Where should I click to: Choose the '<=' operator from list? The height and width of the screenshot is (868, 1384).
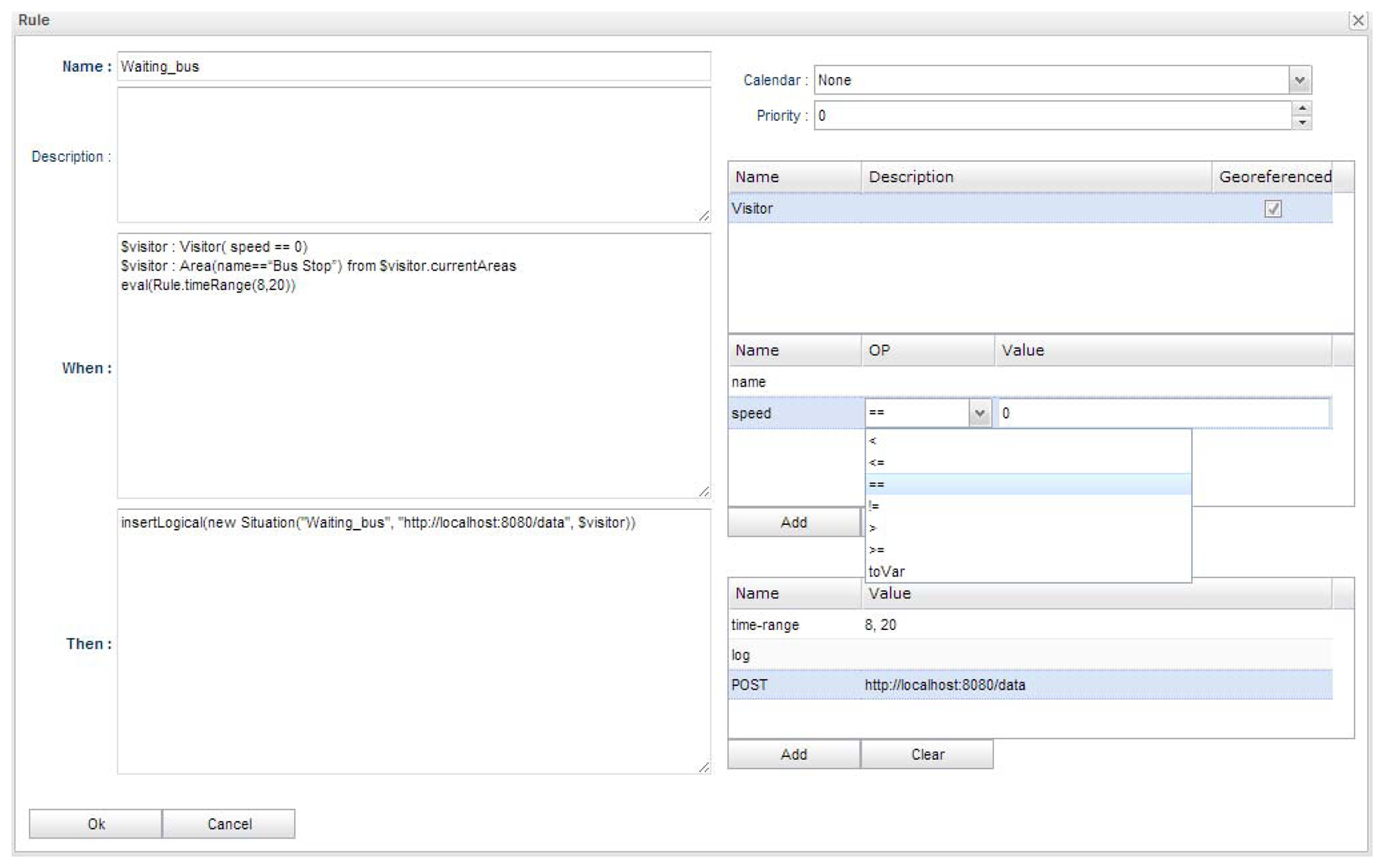tap(1028, 462)
